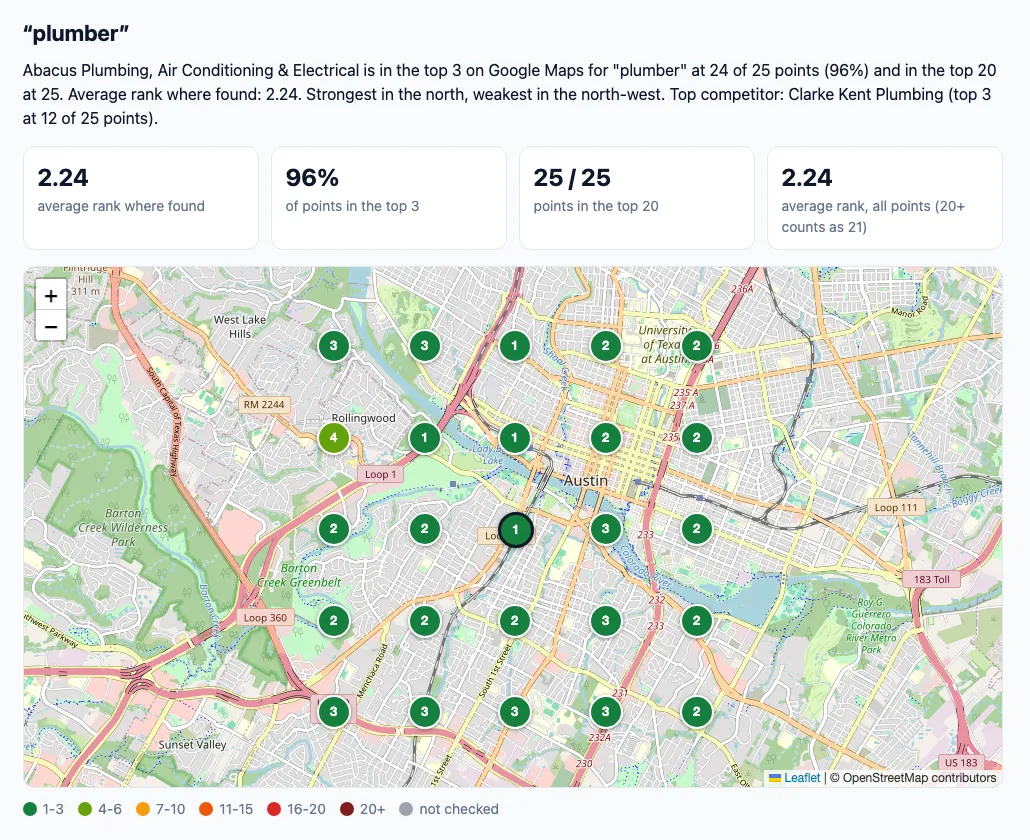This screenshot has height=840, width=1030.
Task: Click the 'RM 2244' map road label
Action: point(264,405)
